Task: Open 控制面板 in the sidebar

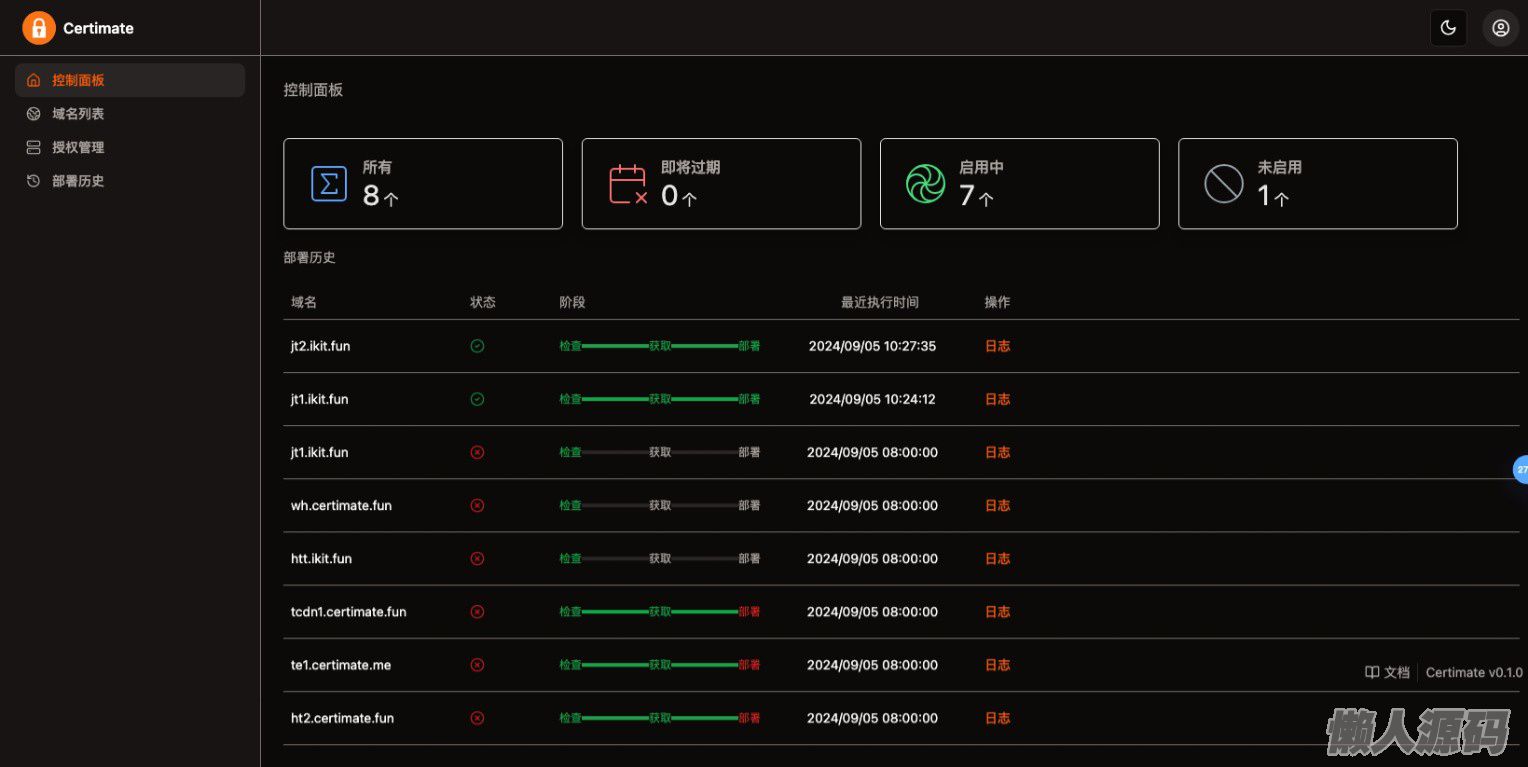Action: pyautogui.click(x=78, y=80)
